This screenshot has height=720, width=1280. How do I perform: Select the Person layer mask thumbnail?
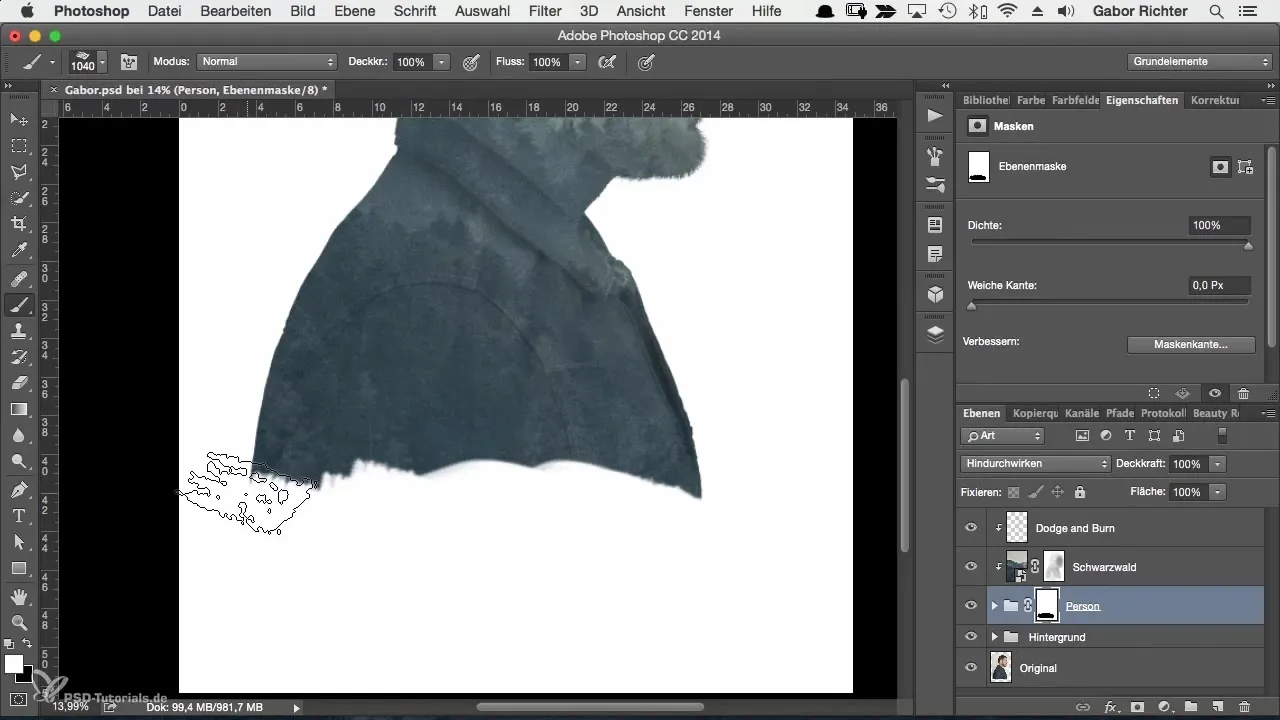coord(1046,606)
